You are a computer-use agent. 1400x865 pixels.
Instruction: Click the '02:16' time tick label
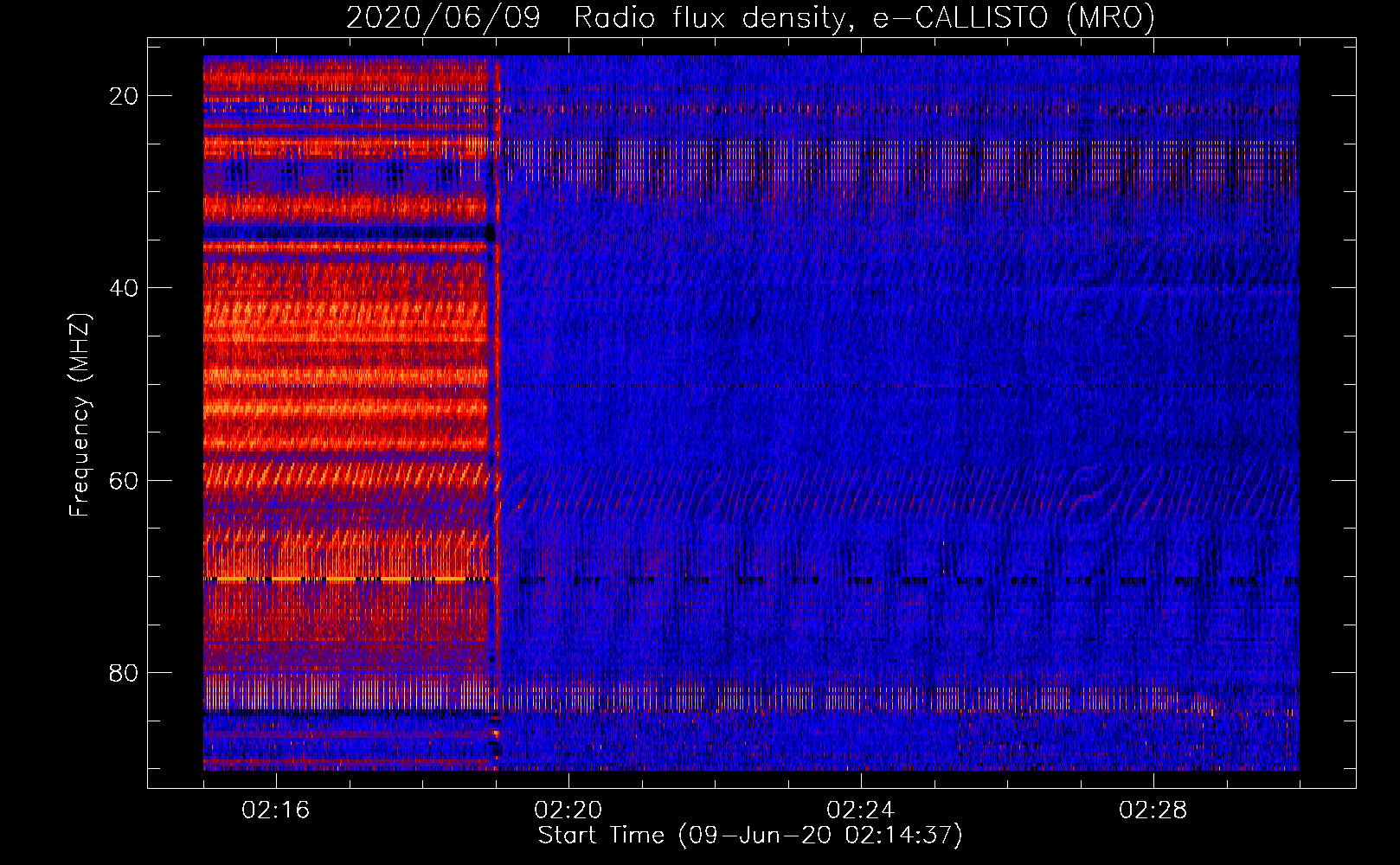click(276, 811)
